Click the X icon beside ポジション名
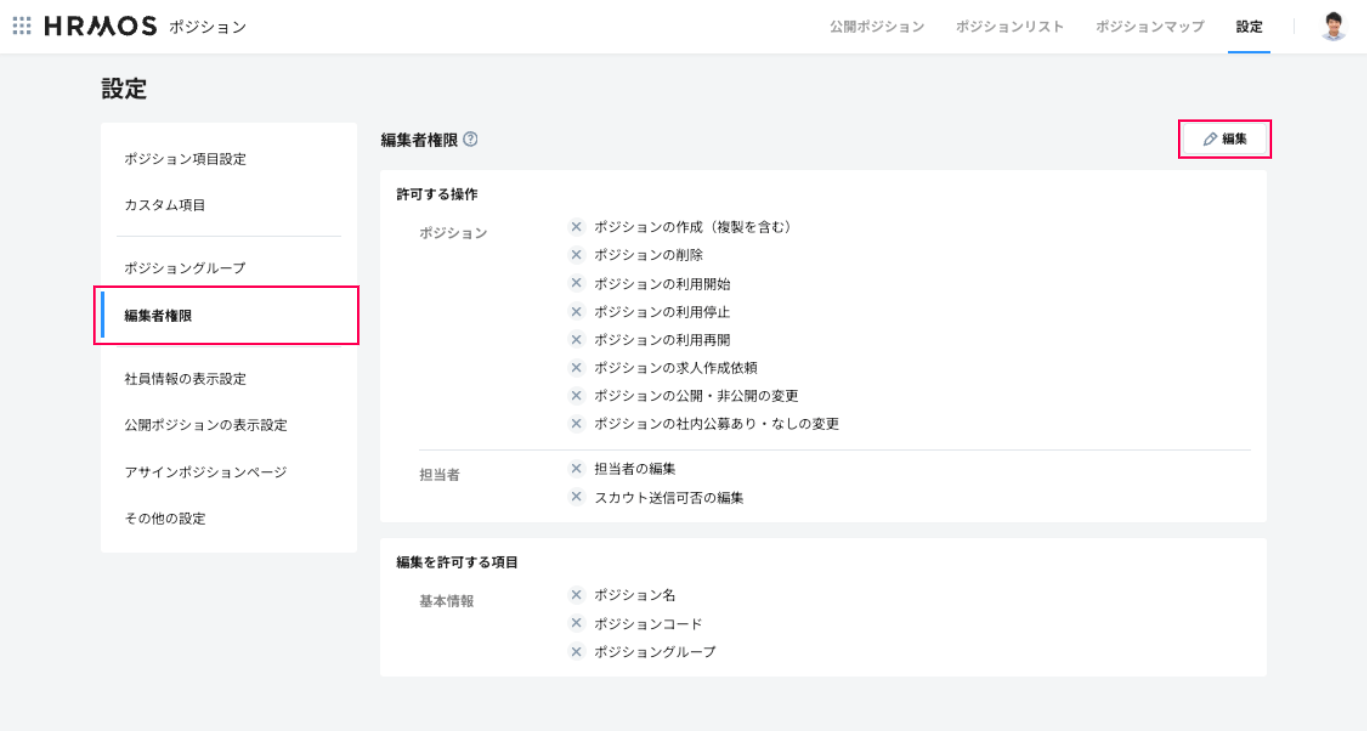Screen dimensions: 1367x731 click(x=576, y=595)
